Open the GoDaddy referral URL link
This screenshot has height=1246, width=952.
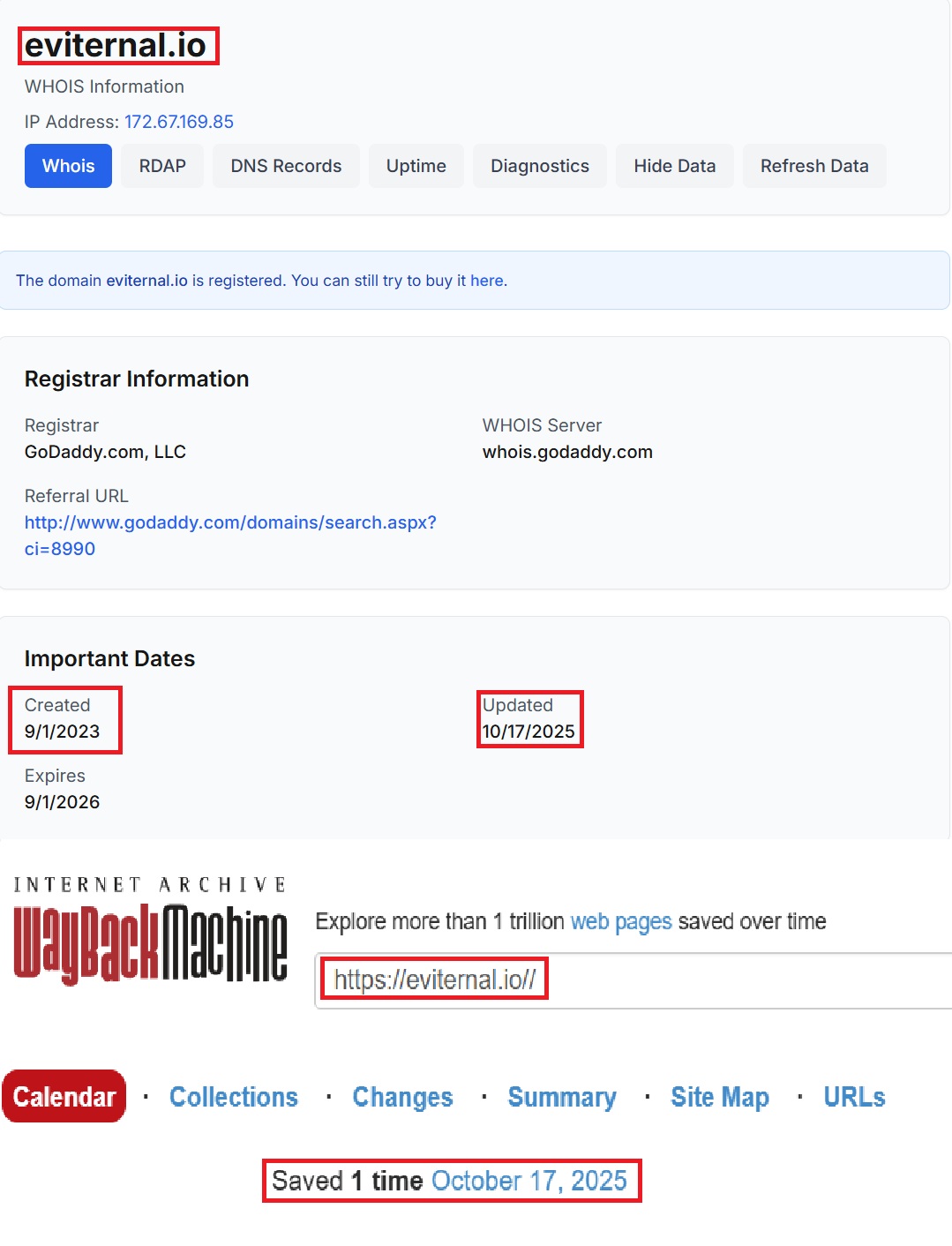pos(229,535)
